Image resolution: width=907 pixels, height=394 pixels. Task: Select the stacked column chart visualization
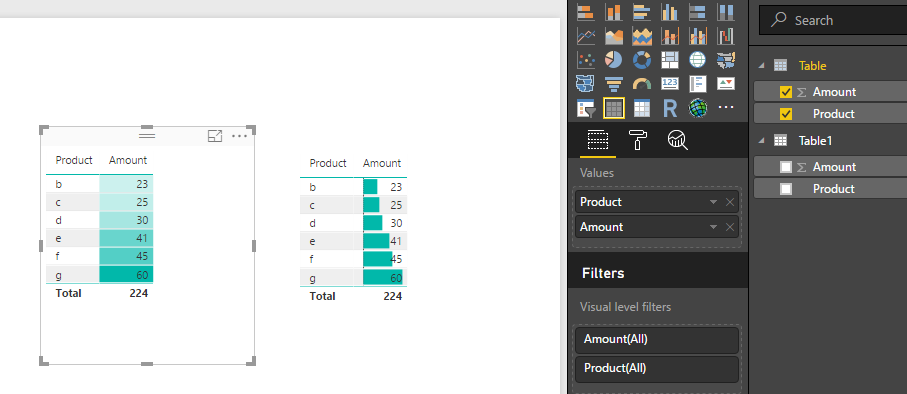coord(614,12)
